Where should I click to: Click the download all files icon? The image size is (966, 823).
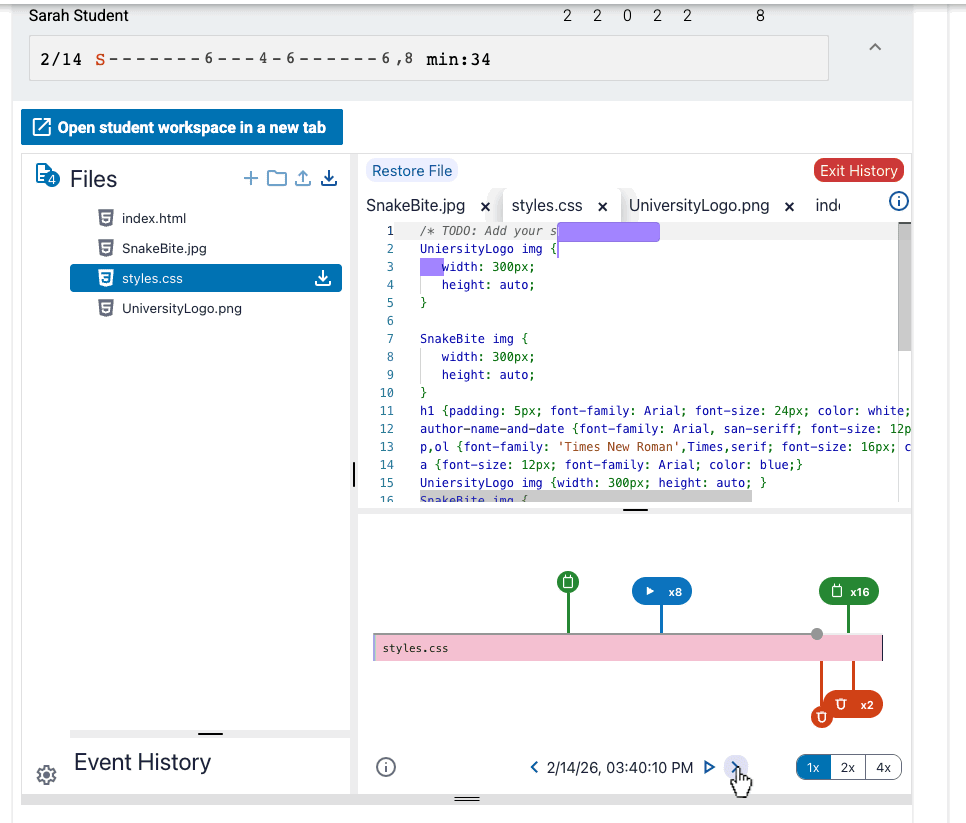(x=329, y=179)
